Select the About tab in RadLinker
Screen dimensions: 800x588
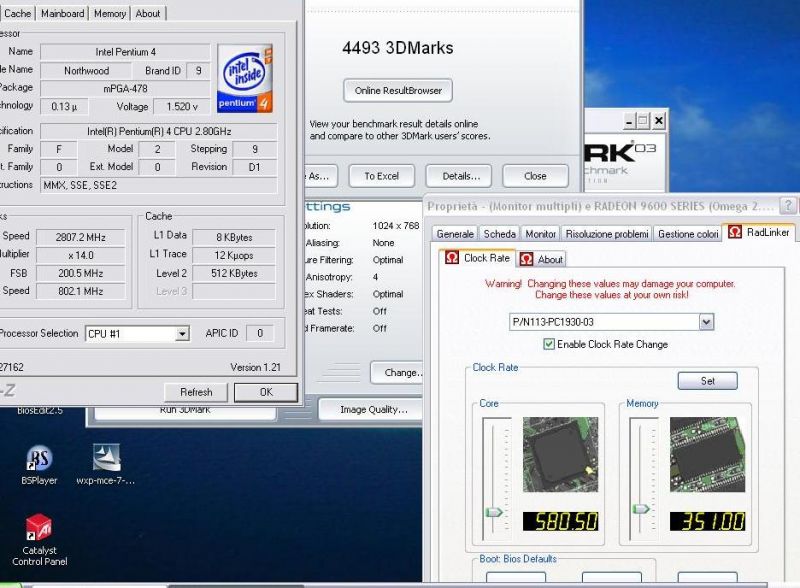click(542, 259)
